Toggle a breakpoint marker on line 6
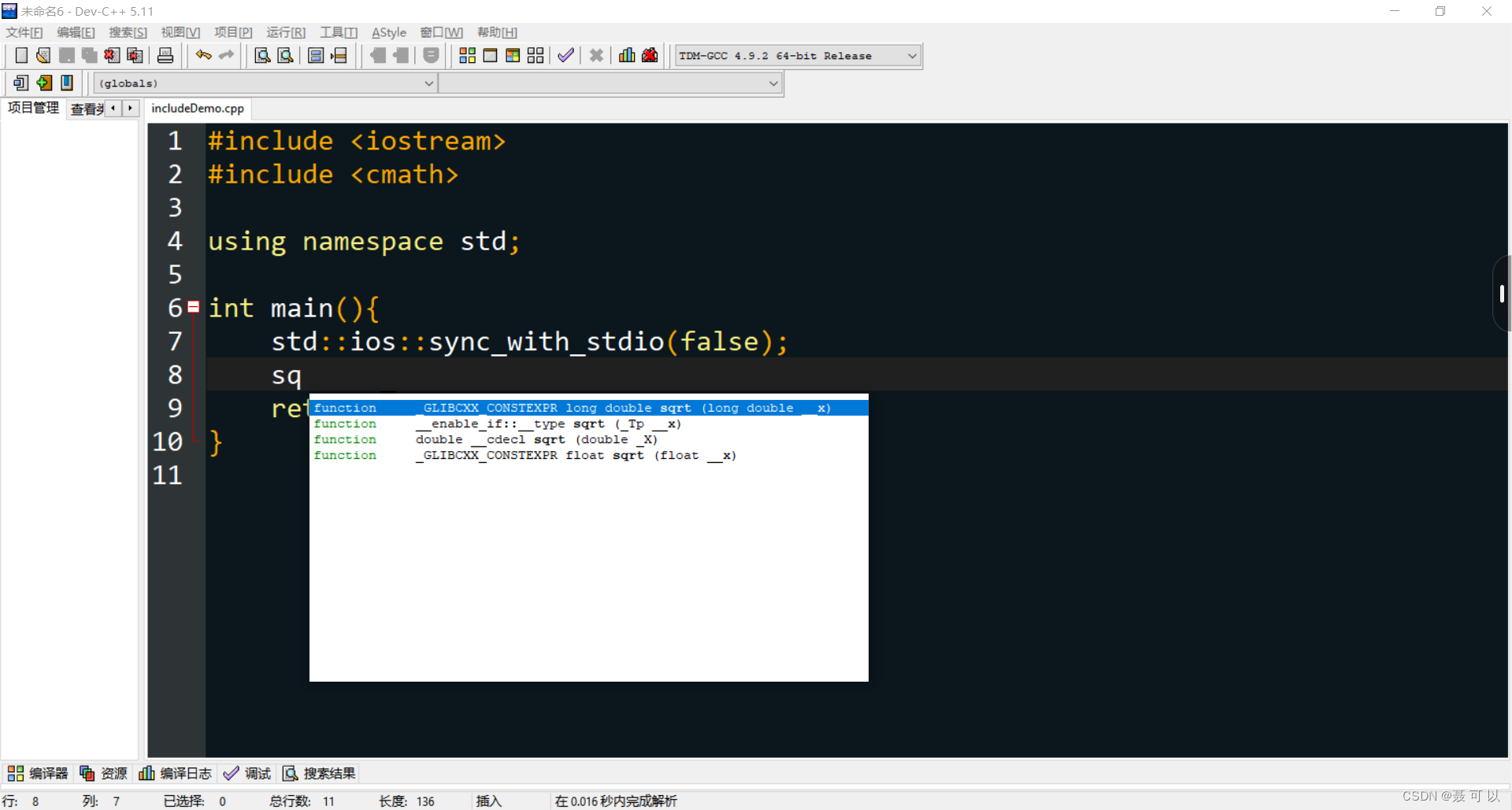The width and height of the screenshot is (1512, 810). point(173,307)
